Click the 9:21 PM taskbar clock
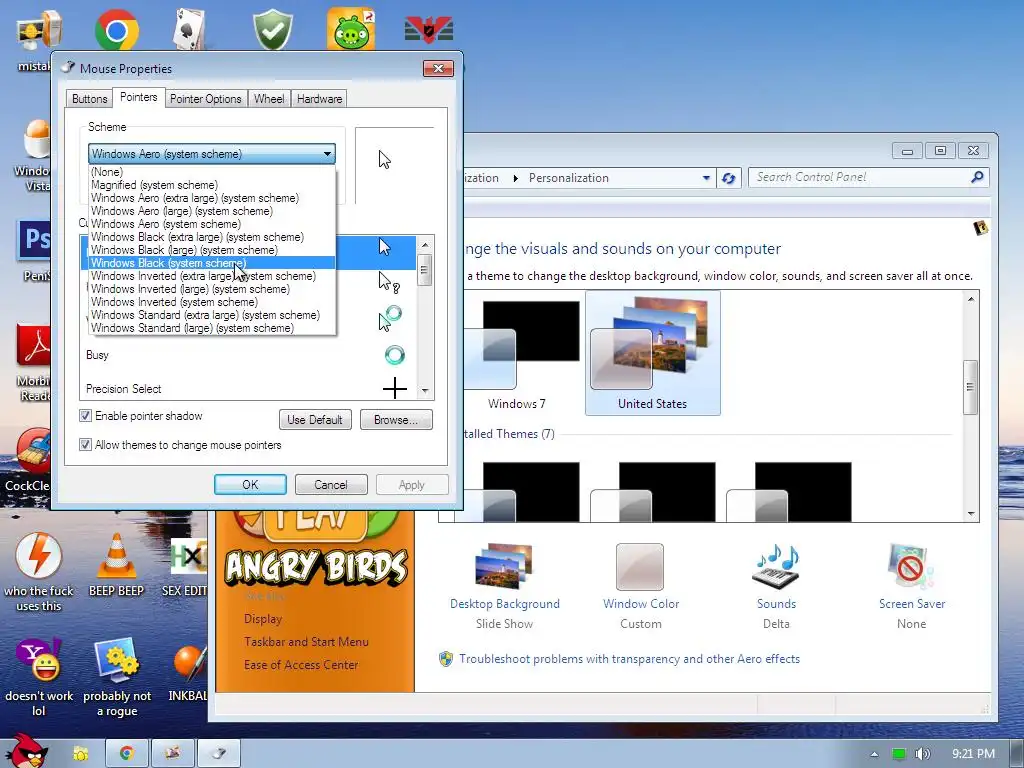The height and width of the screenshot is (768, 1024). click(973, 754)
